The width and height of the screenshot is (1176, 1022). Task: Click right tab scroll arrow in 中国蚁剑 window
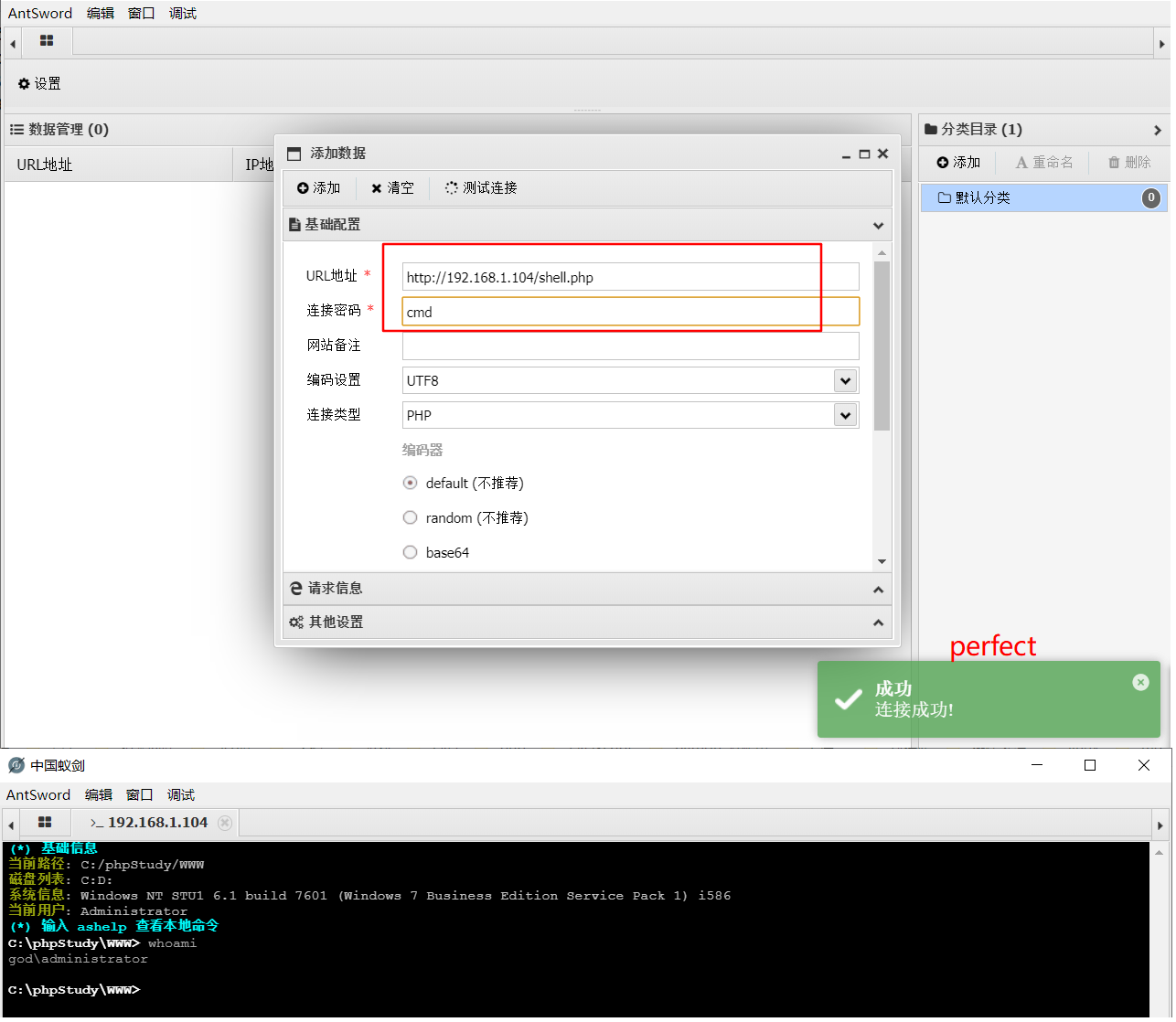click(x=1160, y=824)
